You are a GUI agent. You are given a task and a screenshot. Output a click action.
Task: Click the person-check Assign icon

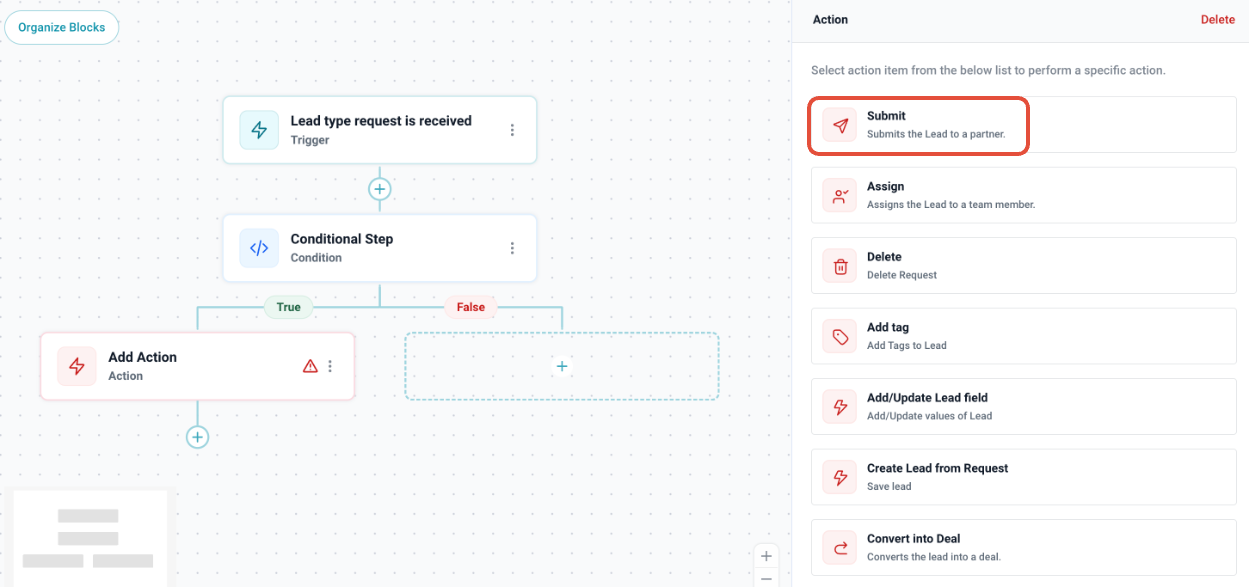pyautogui.click(x=840, y=195)
